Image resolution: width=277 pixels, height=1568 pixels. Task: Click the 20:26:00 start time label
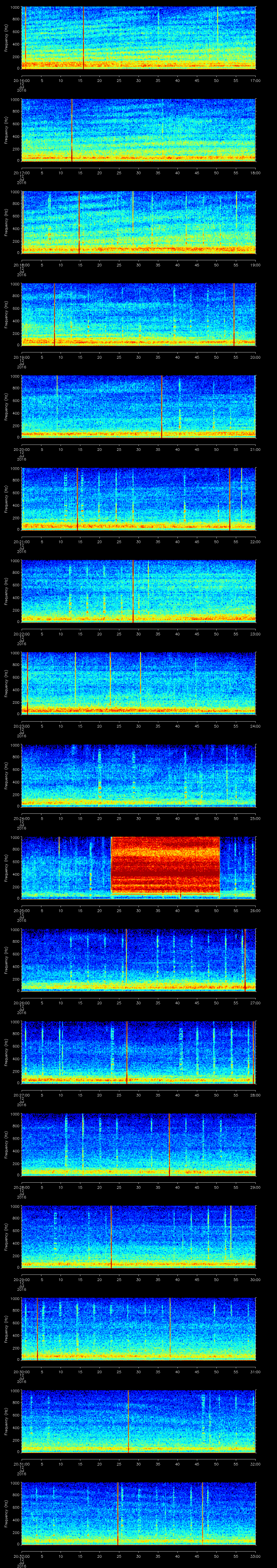click(22, 1003)
